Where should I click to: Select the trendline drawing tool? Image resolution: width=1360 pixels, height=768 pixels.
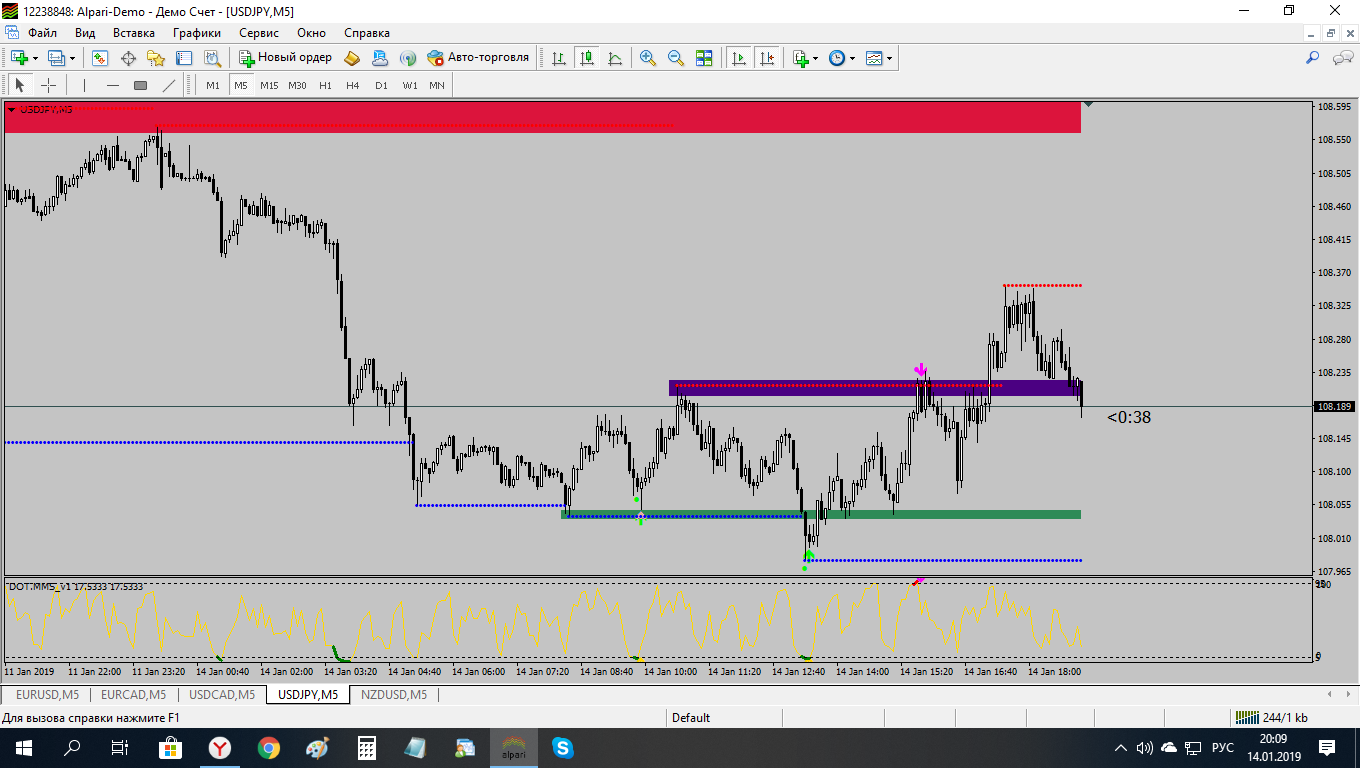(x=169, y=85)
